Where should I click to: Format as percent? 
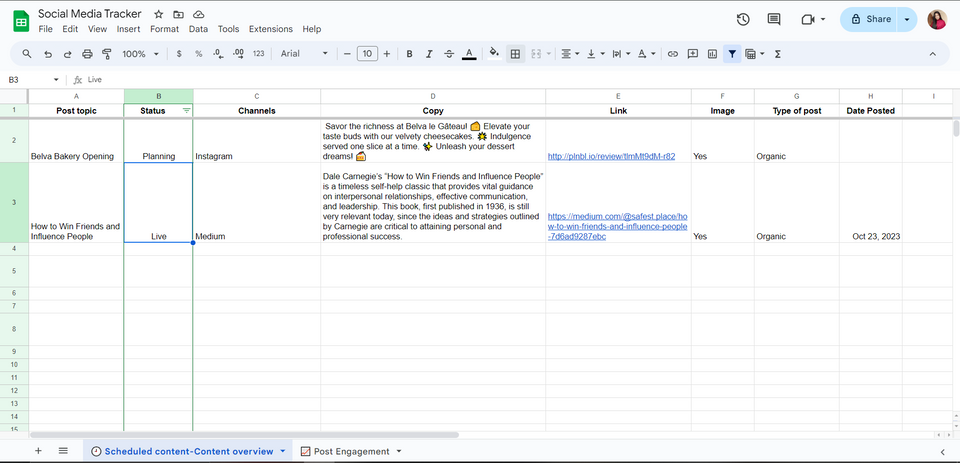[198, 54]
